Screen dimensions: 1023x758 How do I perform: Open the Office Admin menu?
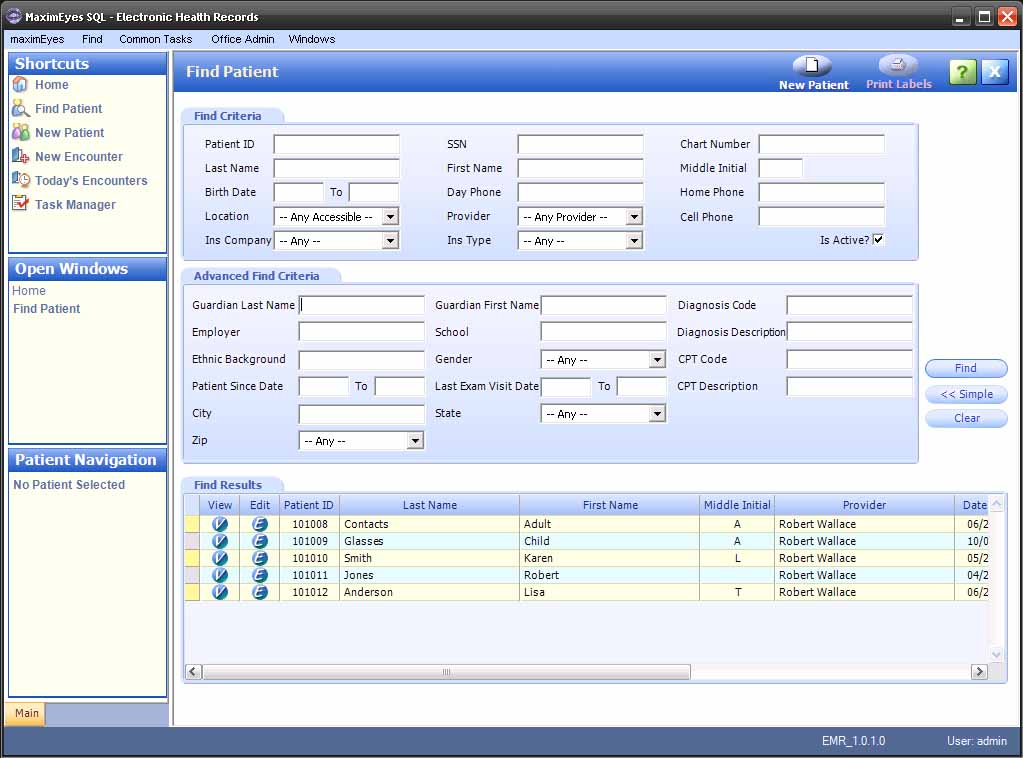pos(242,39)
